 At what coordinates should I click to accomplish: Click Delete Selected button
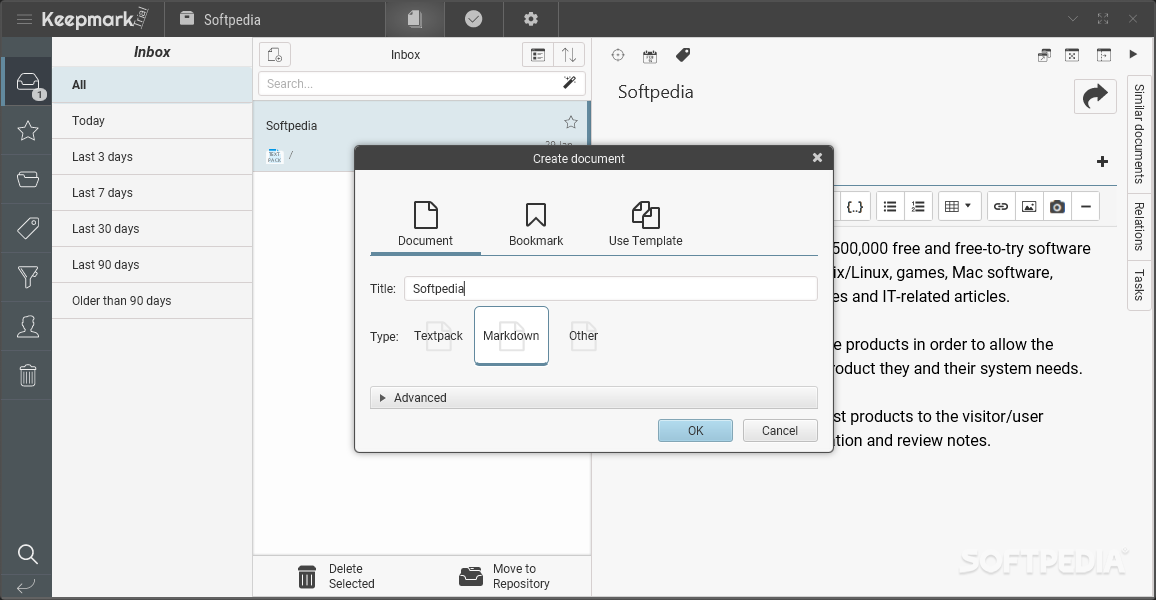(336, 576)
